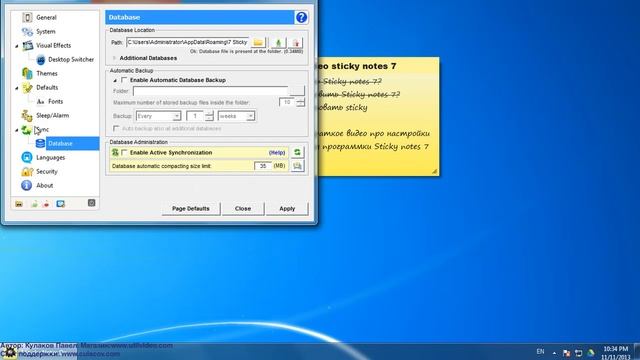Select Defaults in the settings tree
This screenshot has height=360, width=640.
[x=47, y=87]
